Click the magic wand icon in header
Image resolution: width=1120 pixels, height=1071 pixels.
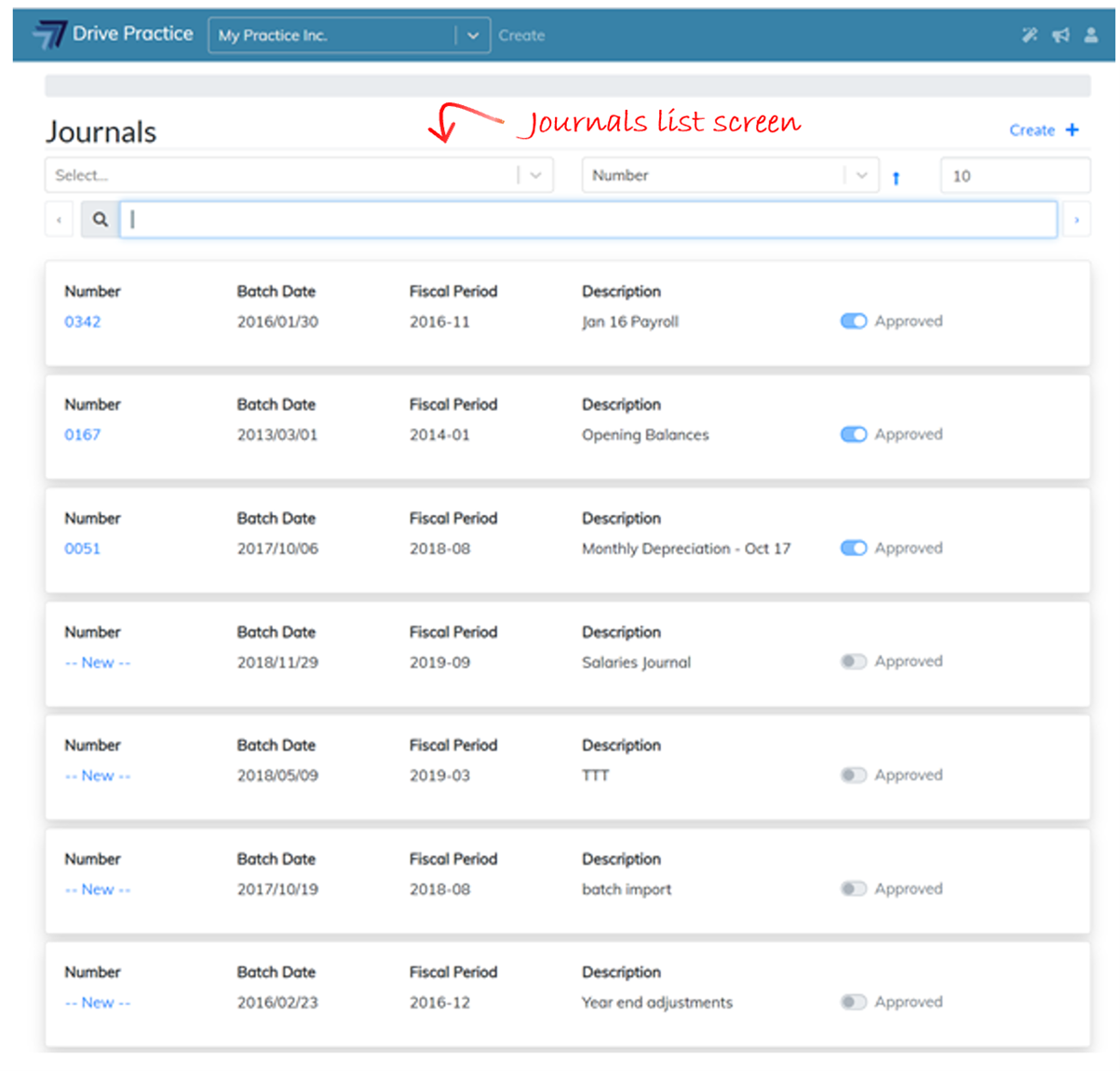pos(1029,35)
